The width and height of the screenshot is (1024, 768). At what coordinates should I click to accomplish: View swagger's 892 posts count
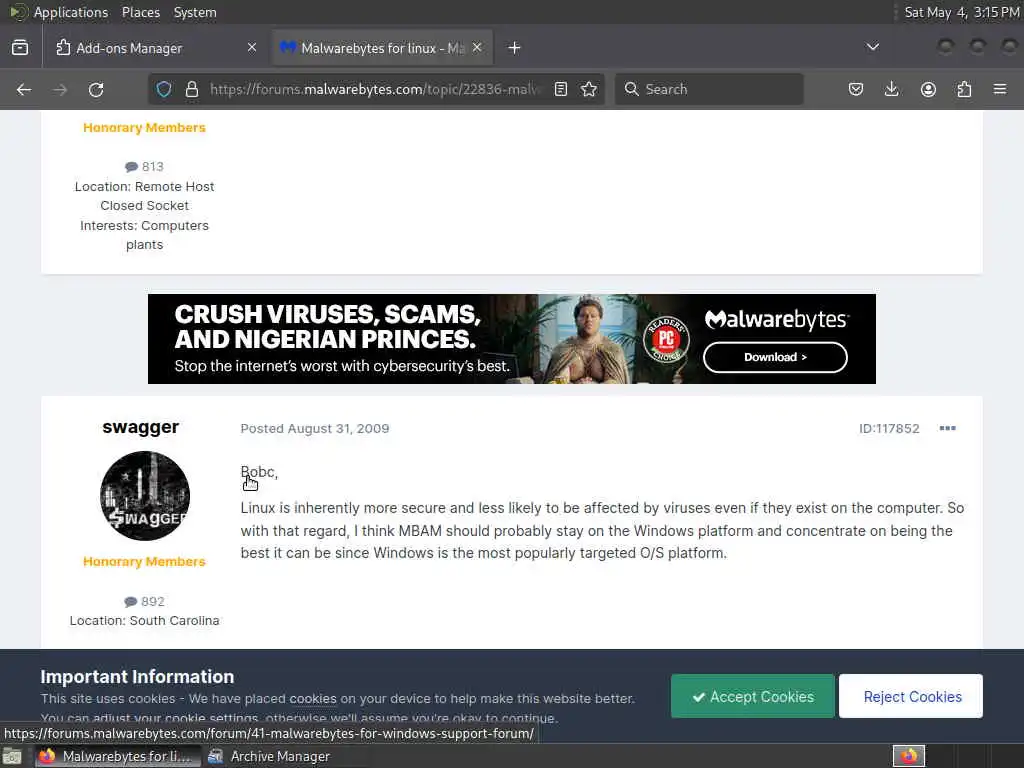pyautogui.click(x=144, y=601)
